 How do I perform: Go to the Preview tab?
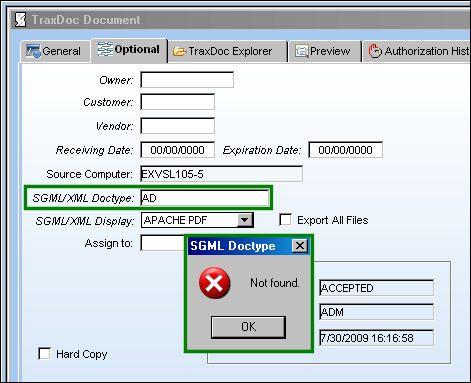325,51
